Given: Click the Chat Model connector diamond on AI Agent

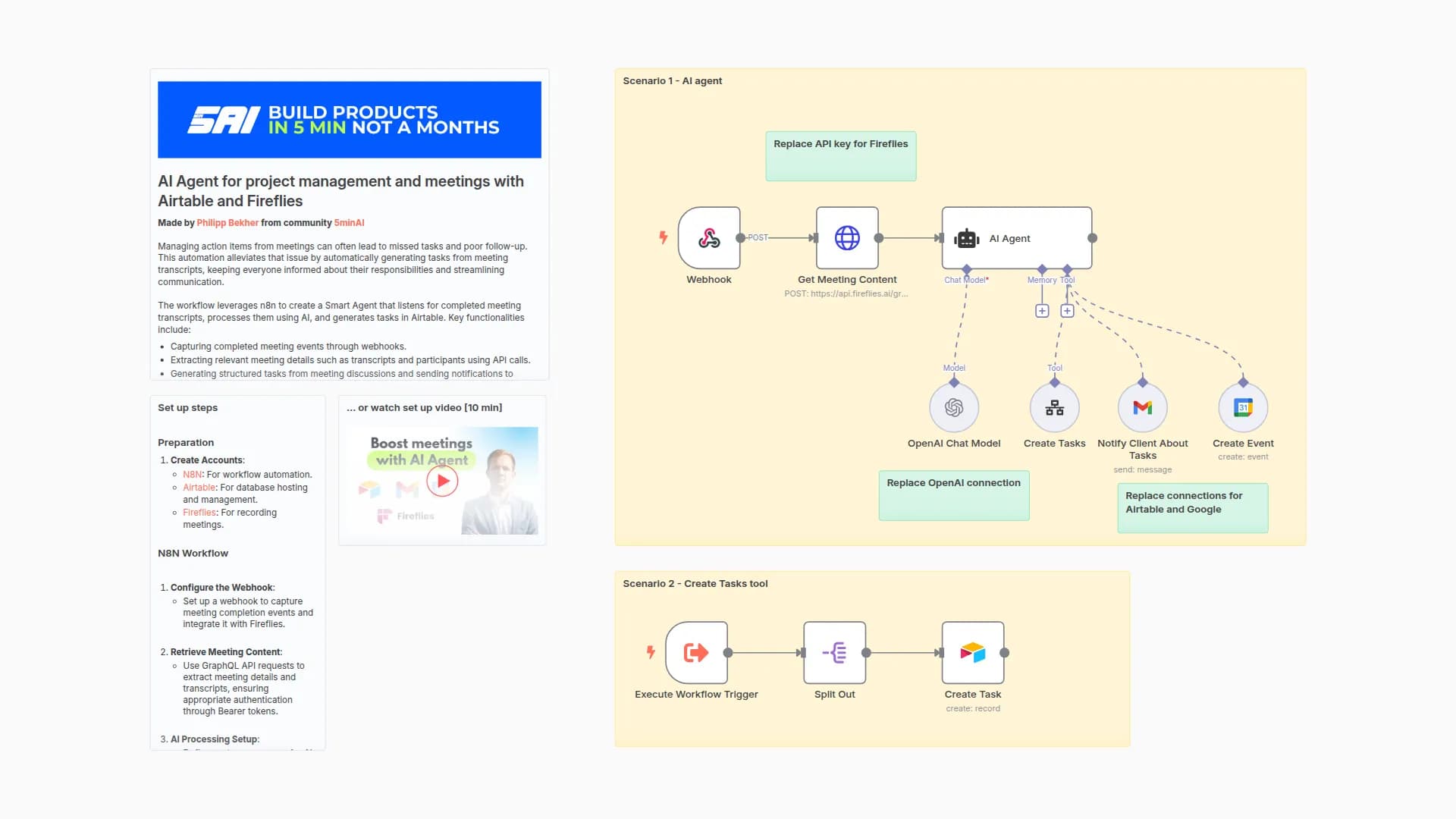Looking at the screenshot, I should coord(966,270).
